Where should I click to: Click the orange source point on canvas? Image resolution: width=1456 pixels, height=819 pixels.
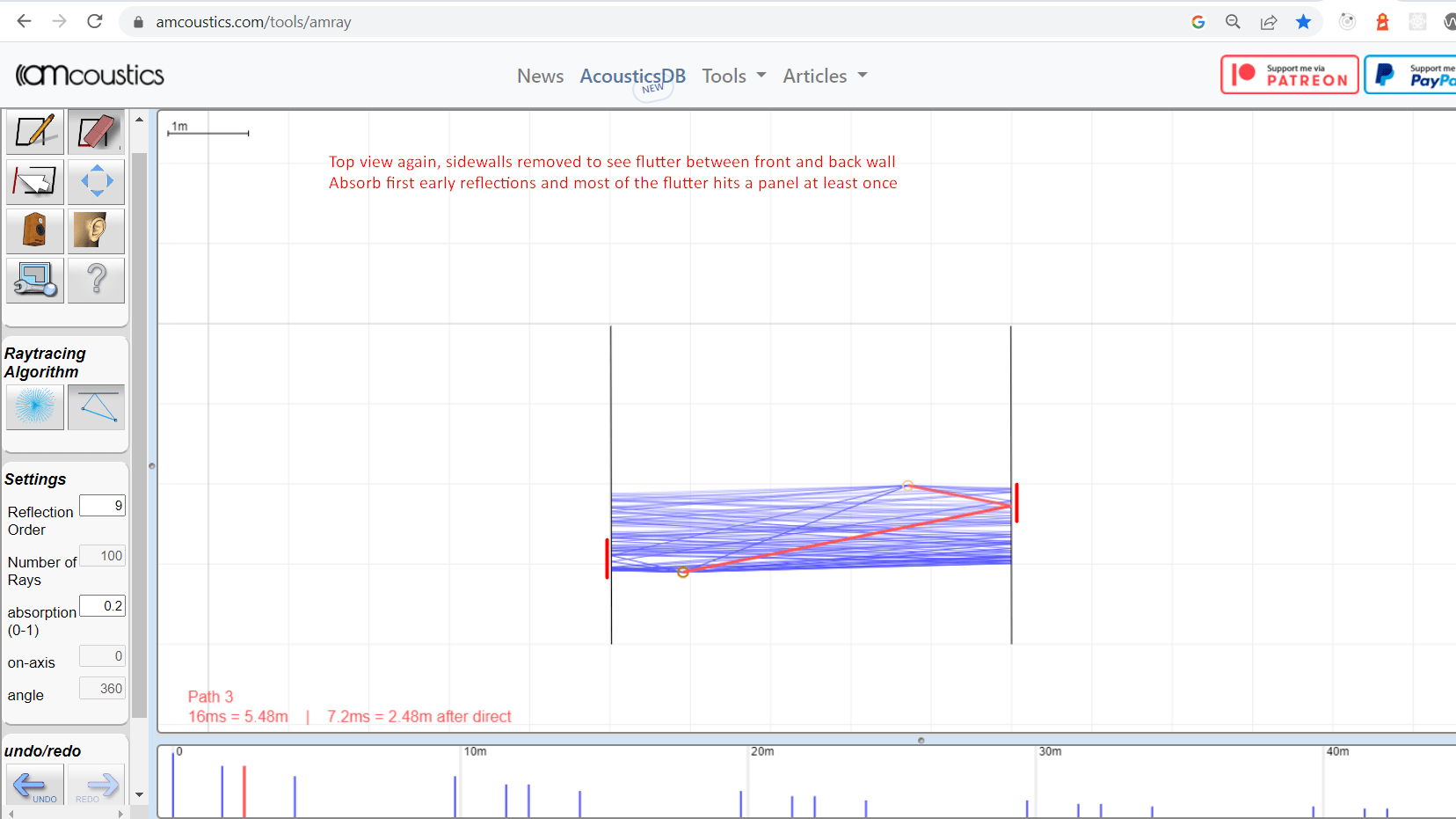coord(683,572)
